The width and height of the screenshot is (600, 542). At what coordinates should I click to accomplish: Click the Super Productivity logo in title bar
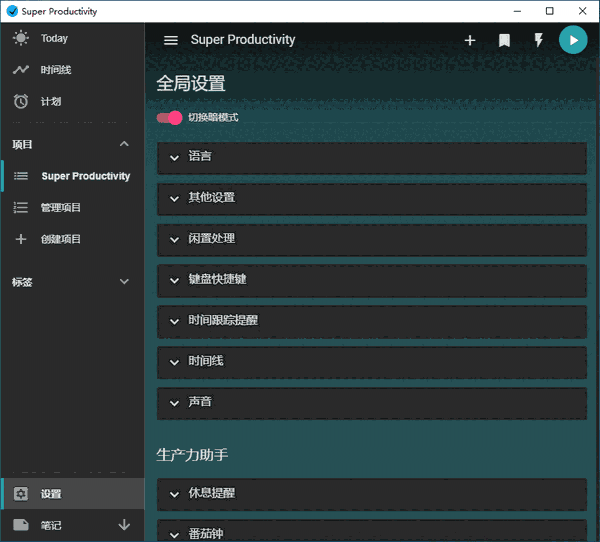(12, 11)
